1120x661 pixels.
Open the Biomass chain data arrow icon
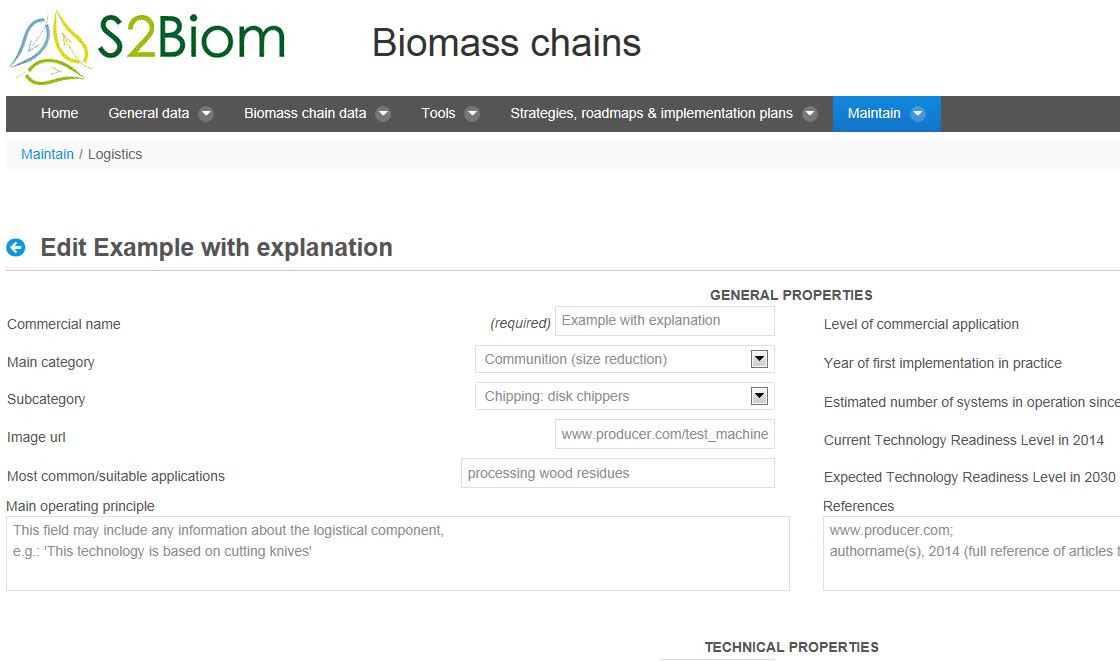pyautogui.click(x=383, y=114)
